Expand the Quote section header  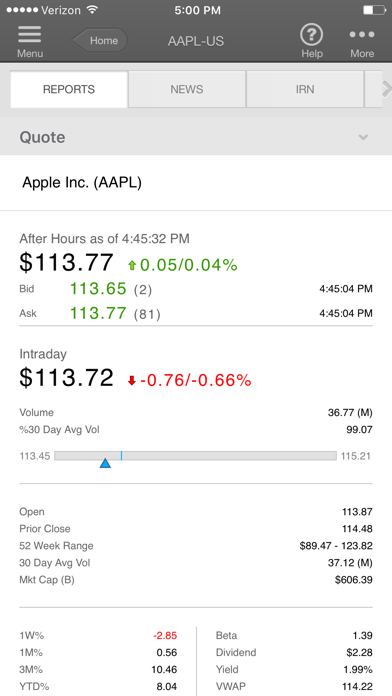point(196,137)
